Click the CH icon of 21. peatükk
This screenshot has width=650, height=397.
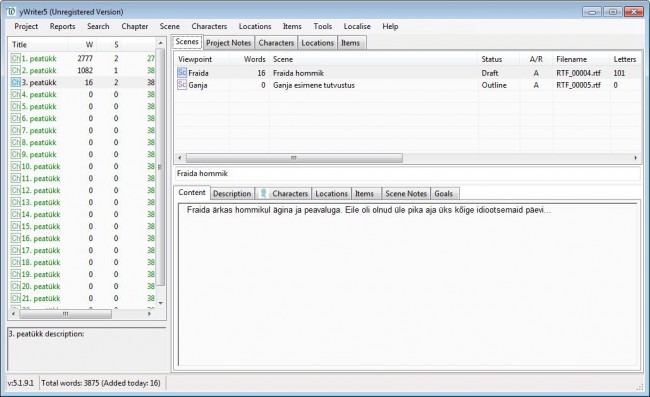tap(15, 299)
